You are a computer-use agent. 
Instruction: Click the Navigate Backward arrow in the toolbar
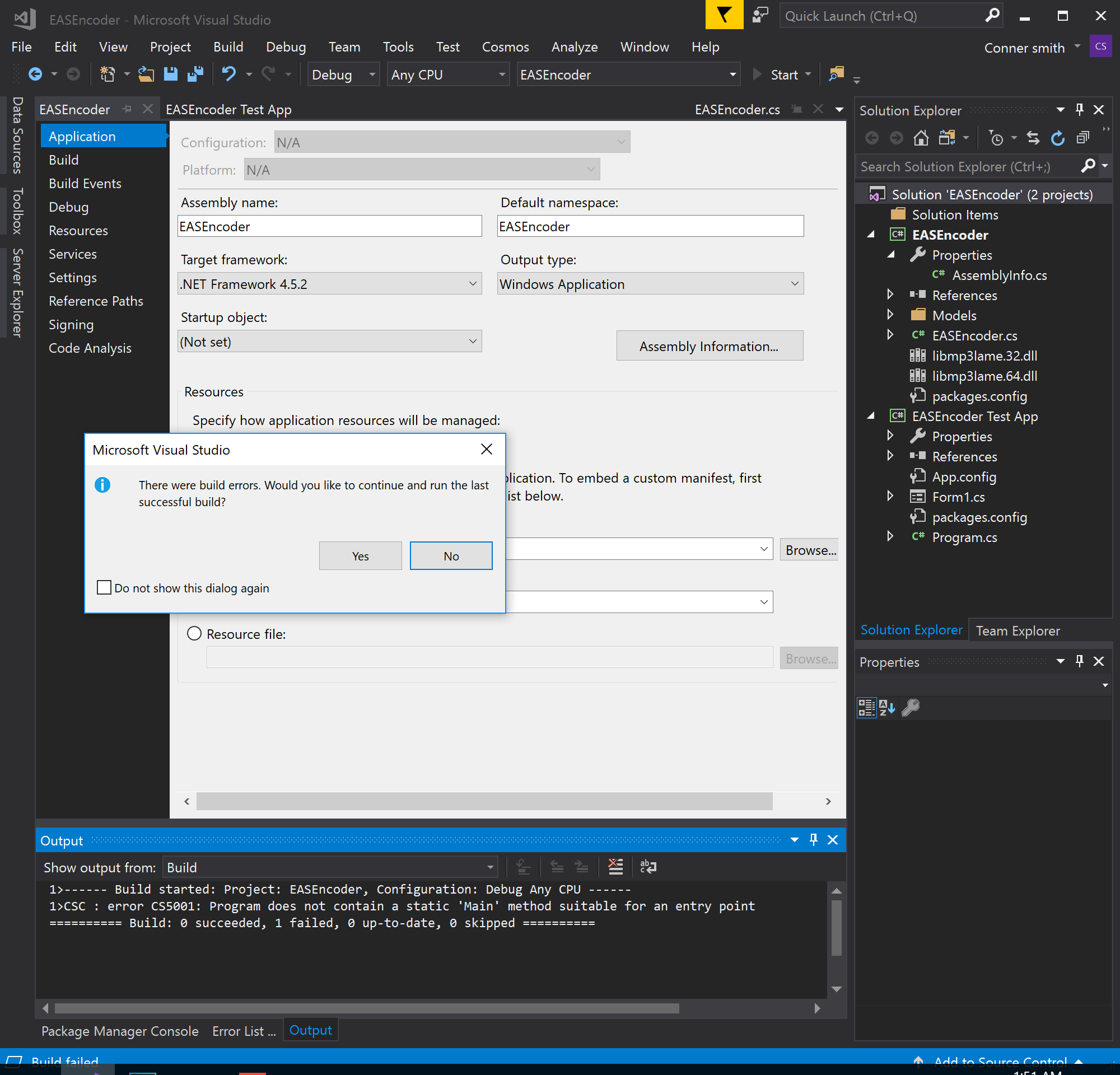[x=35, y=74]
